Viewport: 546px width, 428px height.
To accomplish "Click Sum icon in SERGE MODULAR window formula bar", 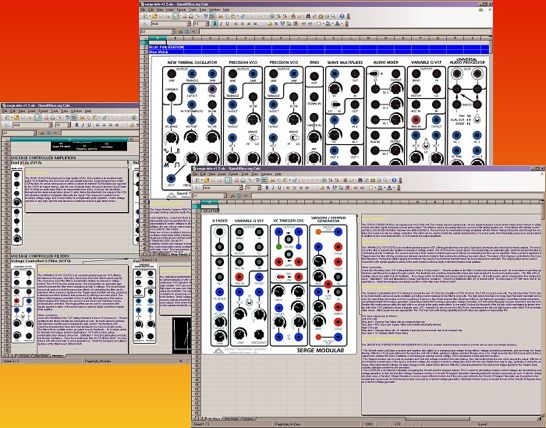I will (238, 196).
